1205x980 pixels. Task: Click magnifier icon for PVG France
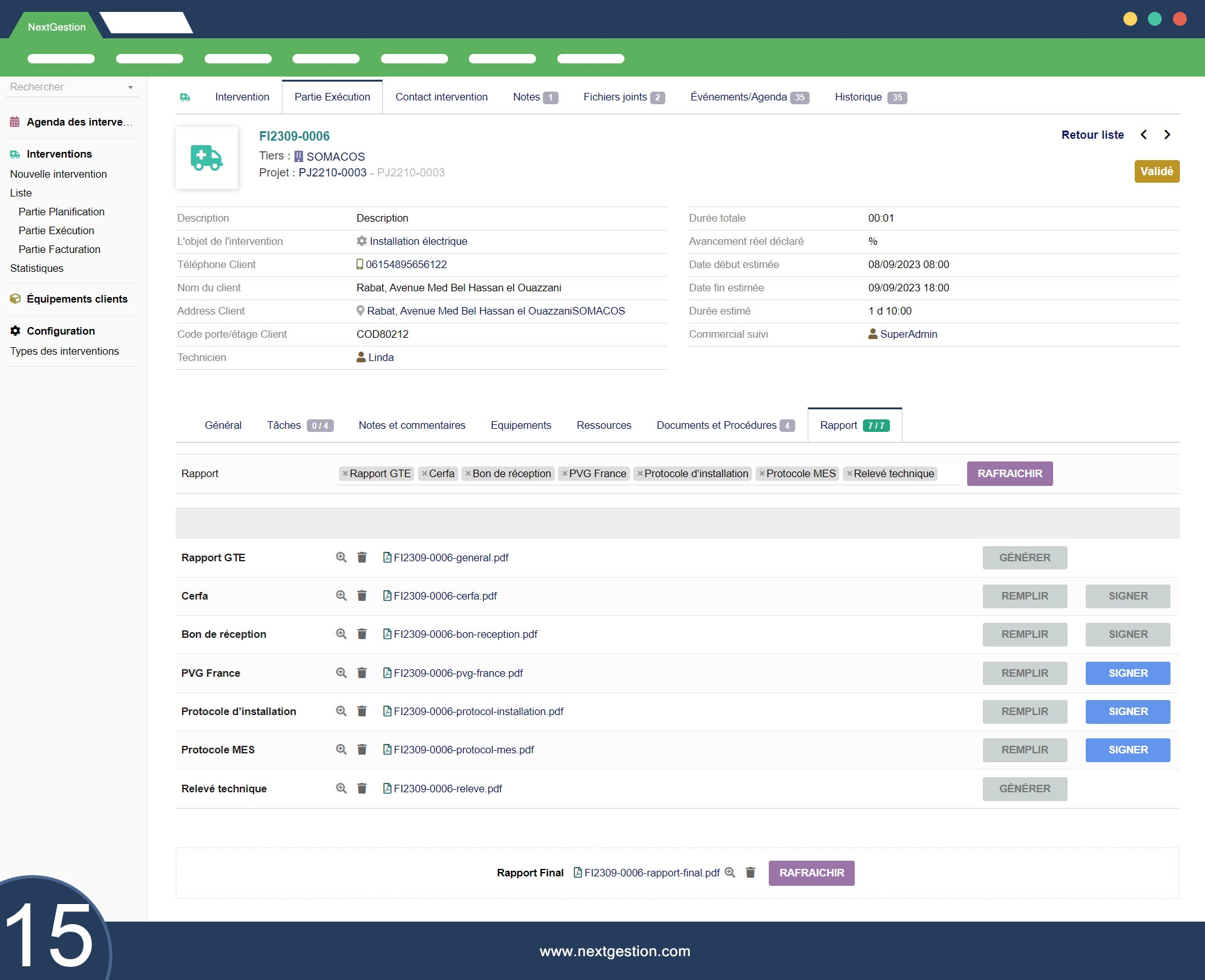pos(341,673)
